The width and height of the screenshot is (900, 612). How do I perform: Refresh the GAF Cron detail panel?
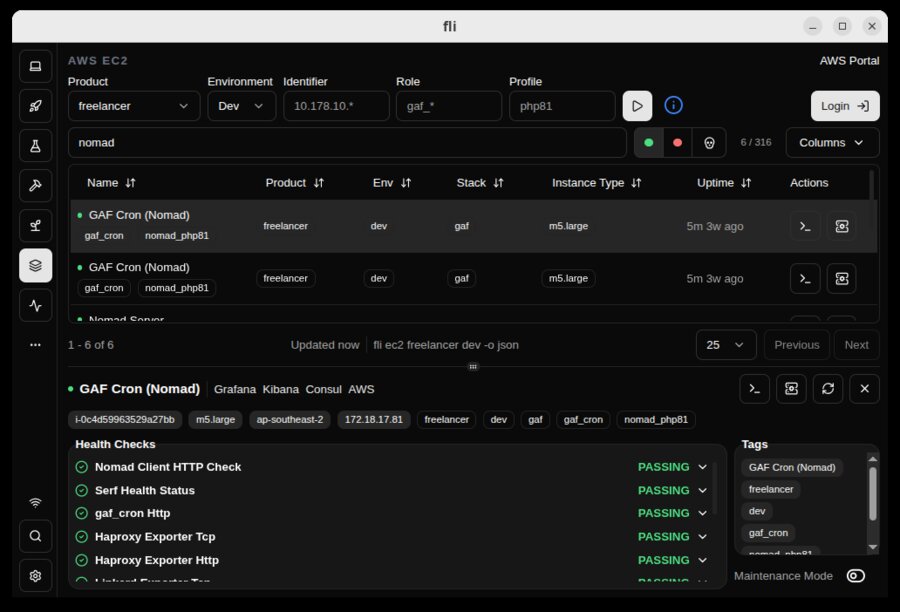828,389
